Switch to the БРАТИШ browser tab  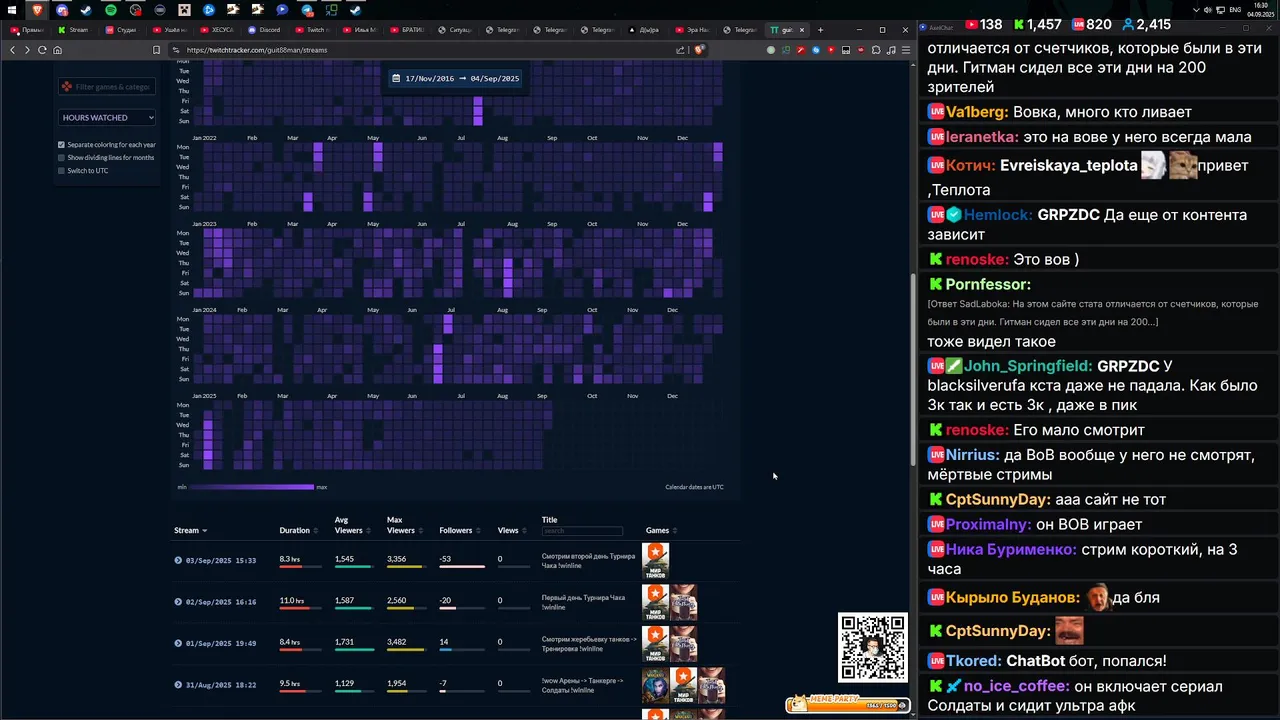408,30
